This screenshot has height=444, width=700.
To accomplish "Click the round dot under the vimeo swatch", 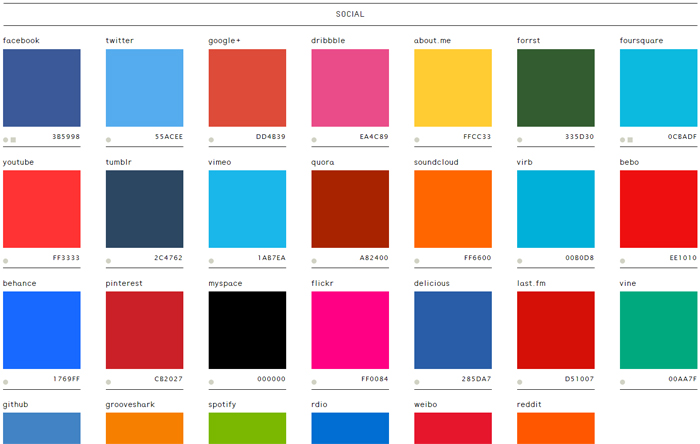I will pos(211,261).
